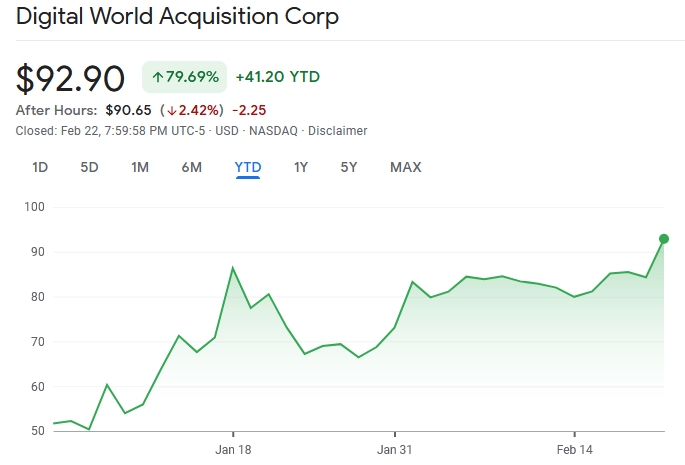Click the +41.20 YTD change text

pyautogui.click(x=277, y=77)
